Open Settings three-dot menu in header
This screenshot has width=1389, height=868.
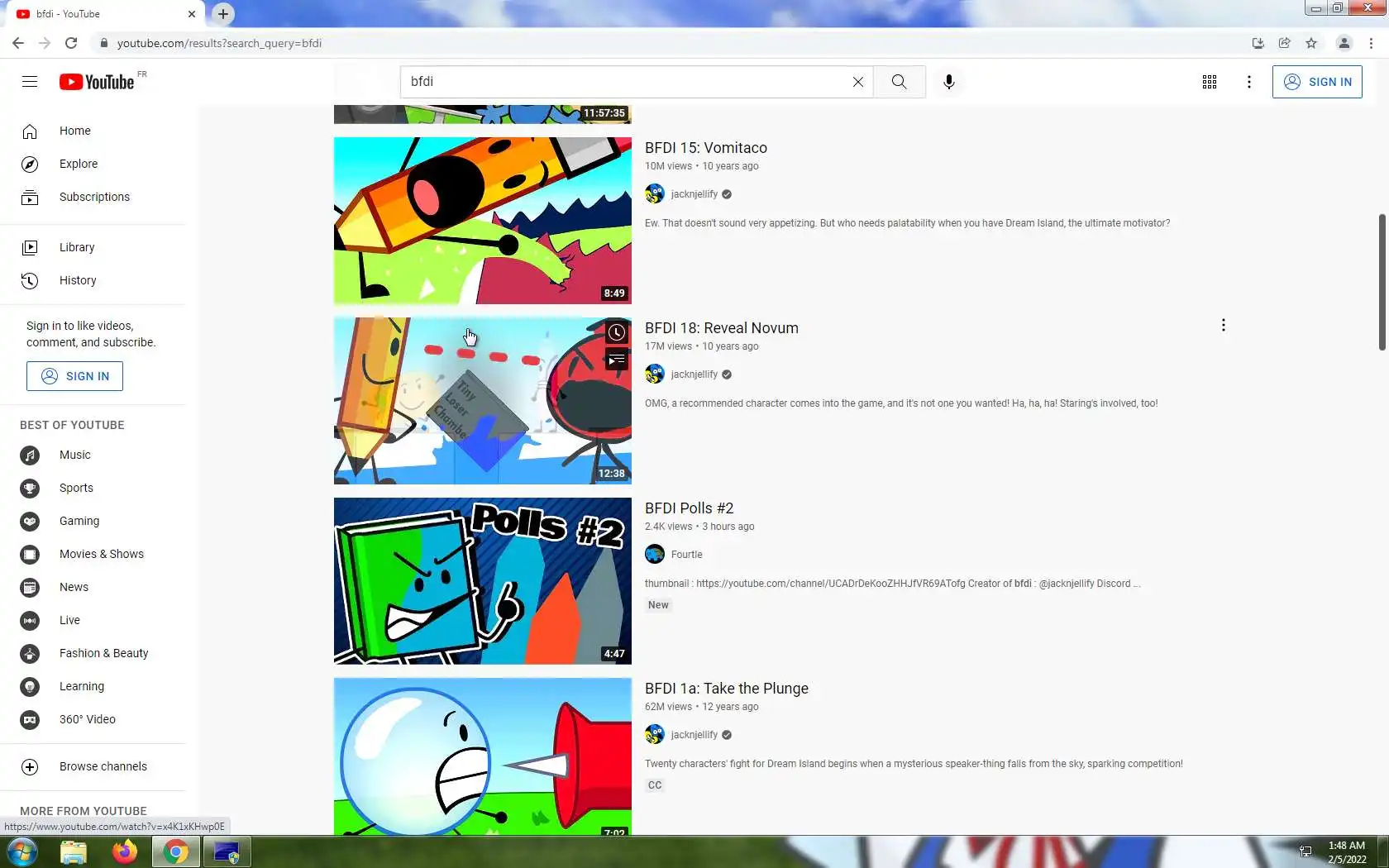[1249, 82]
